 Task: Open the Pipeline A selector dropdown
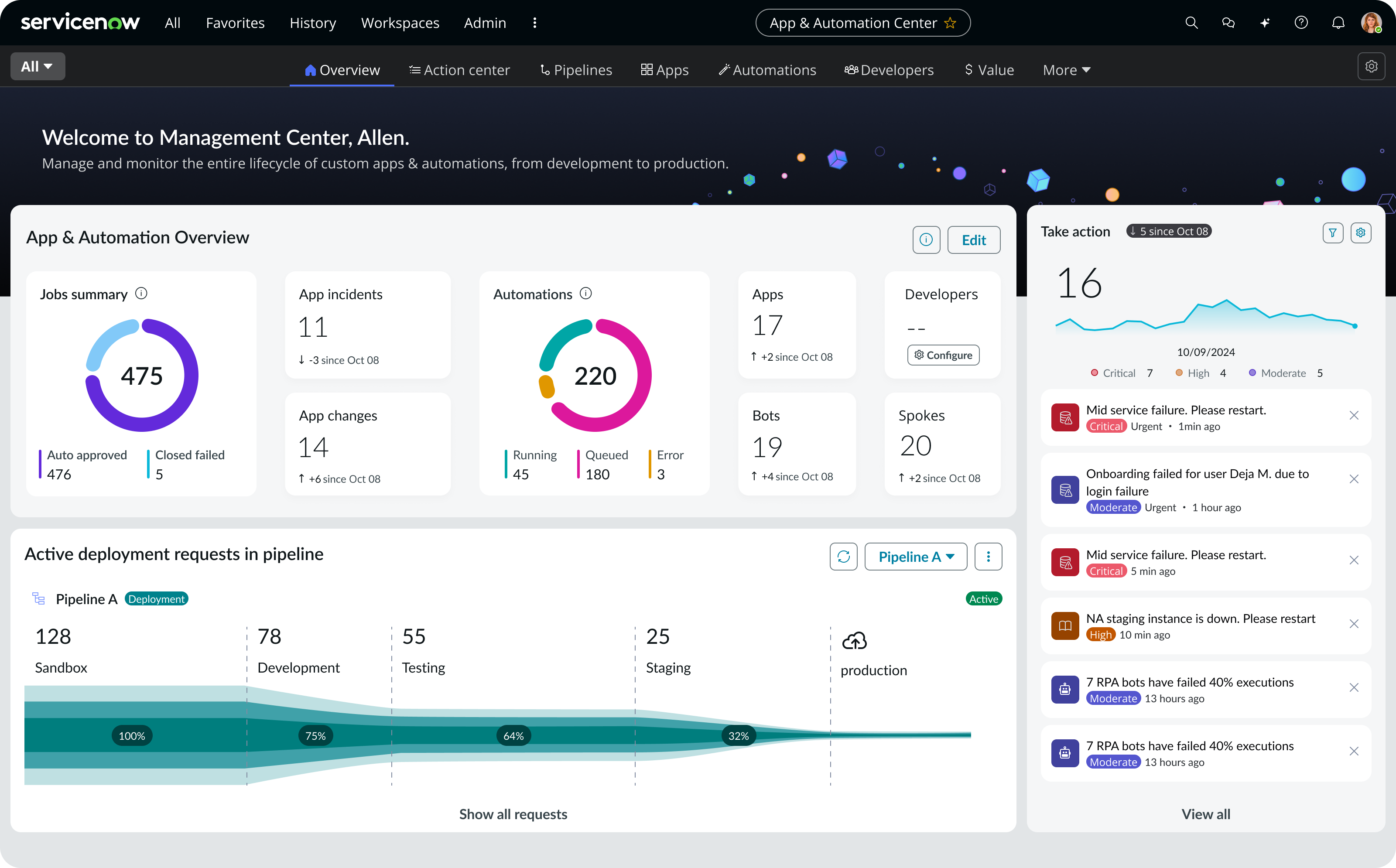tap(916, 556)
